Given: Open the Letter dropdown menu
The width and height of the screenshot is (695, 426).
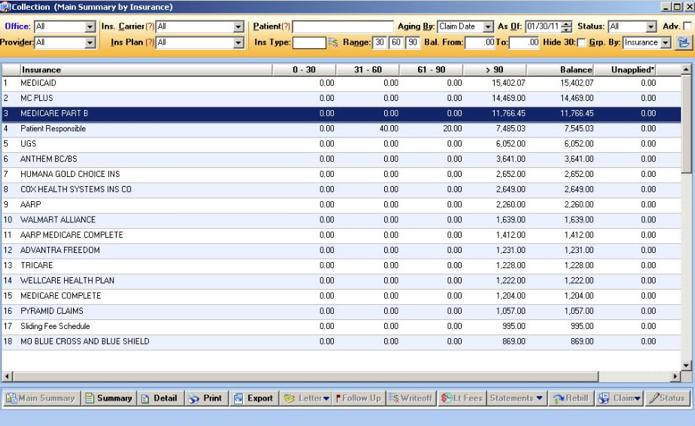Looking at the screenshot, I should pyautogui.click(x=306, y=398).
